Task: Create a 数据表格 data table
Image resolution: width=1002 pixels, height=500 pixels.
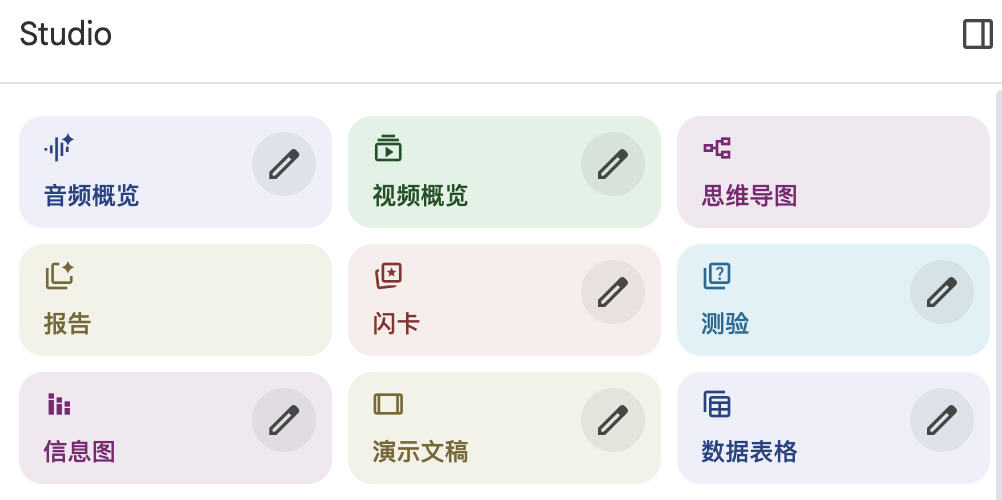Action: pyautogui.click(x=833, y=428)
